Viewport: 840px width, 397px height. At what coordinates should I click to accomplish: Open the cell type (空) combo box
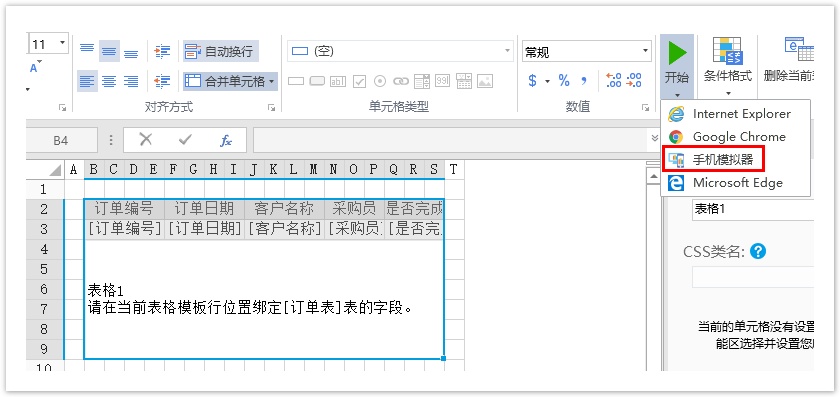point(401,51)
